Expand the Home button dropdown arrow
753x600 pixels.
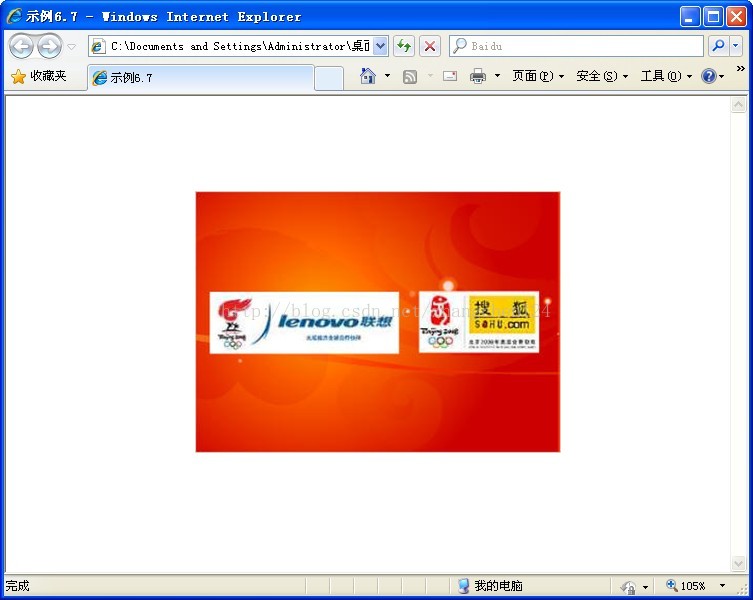click(387, 76)
